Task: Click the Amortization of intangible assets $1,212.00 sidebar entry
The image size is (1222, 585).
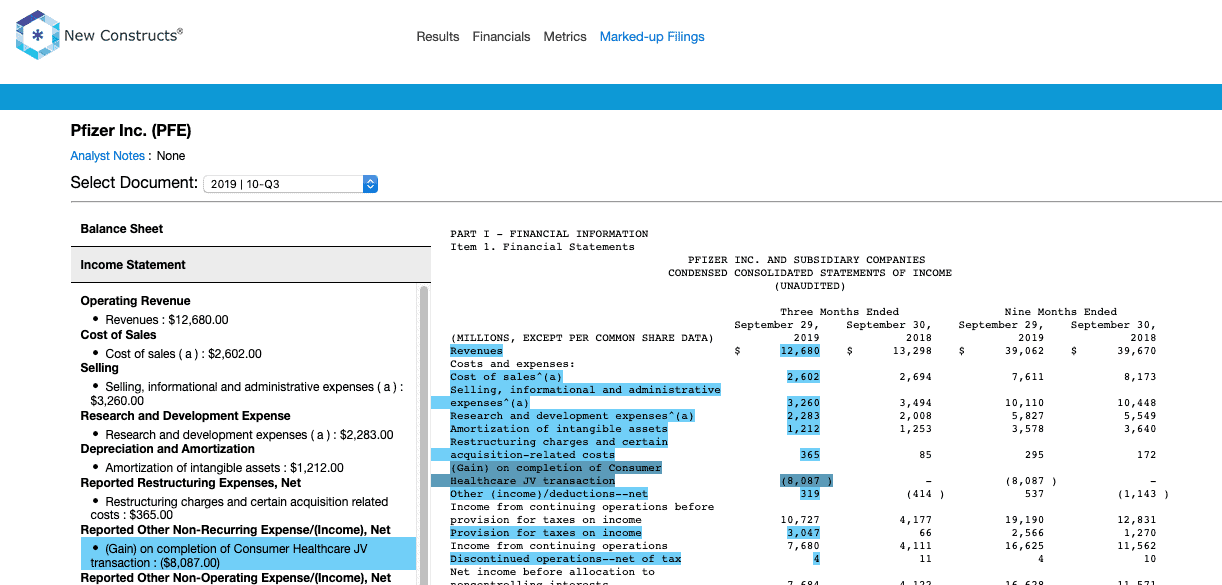Action: pos(224,468)
